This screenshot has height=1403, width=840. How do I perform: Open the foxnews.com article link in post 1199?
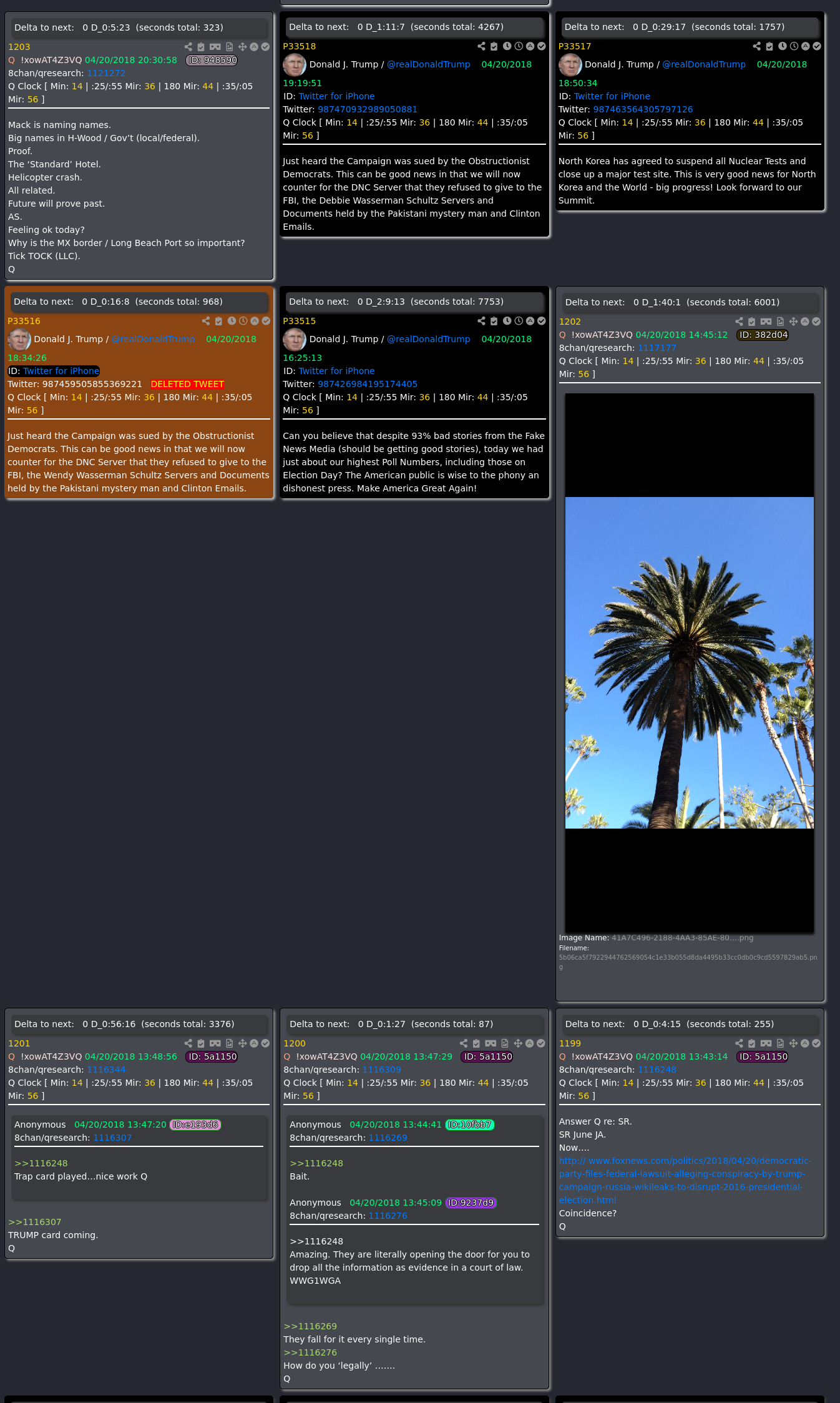pyautogui.click(x=685, y=1180)
